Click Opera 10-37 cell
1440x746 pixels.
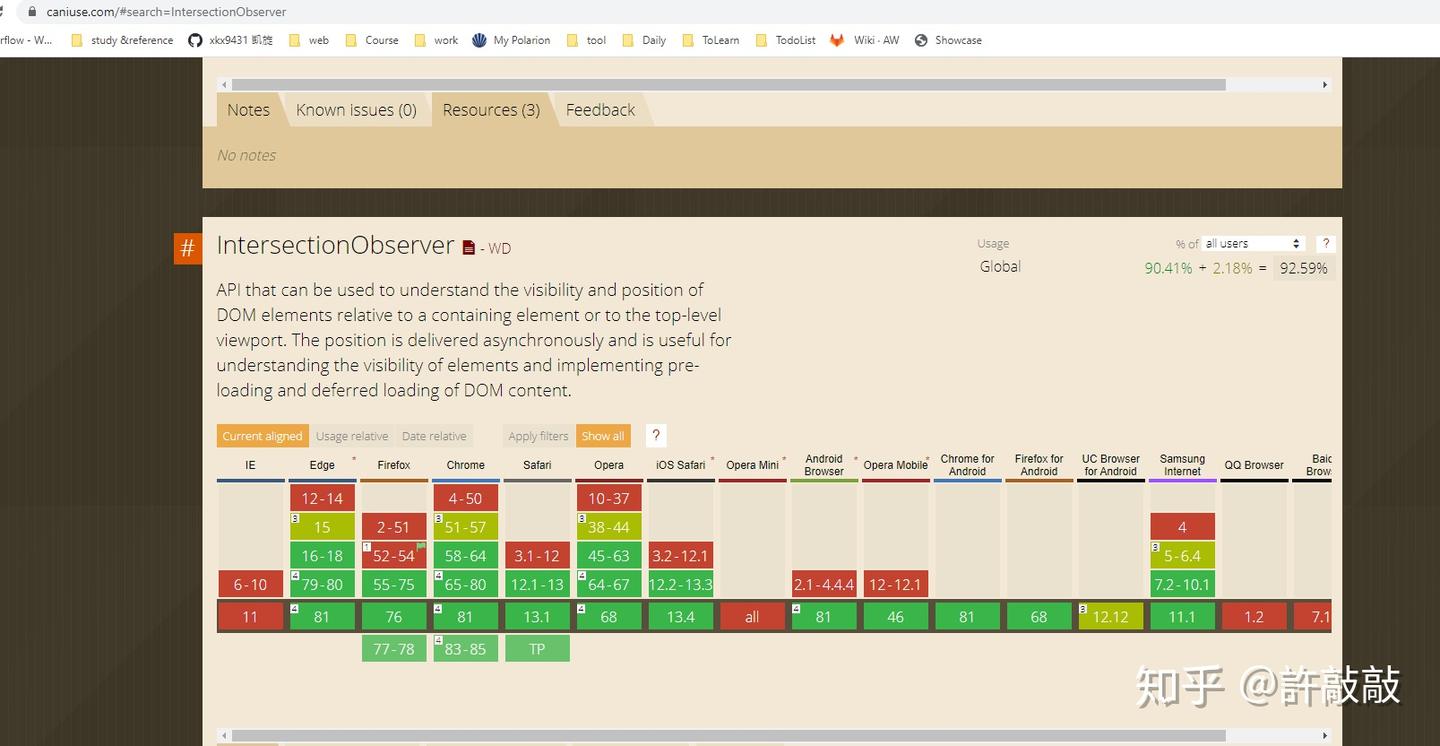click(609, 498)
